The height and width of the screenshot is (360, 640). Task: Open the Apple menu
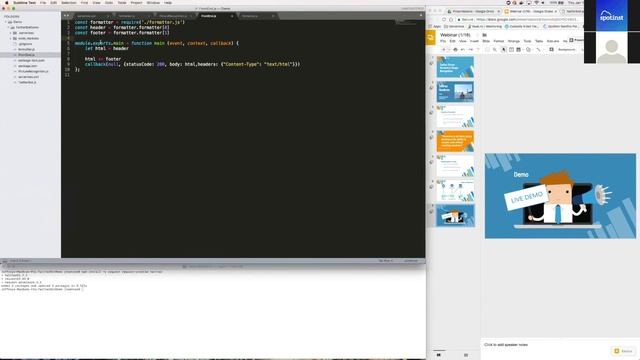click(x=6, y=3)
